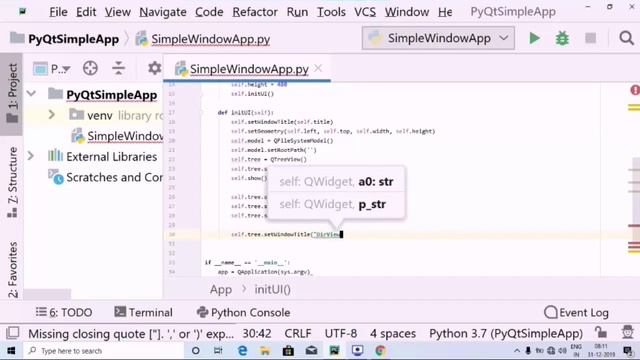Viewport: 640px width, 360px height.
Task: Open the Python Console tool window
Action: [x=243, y=313]
